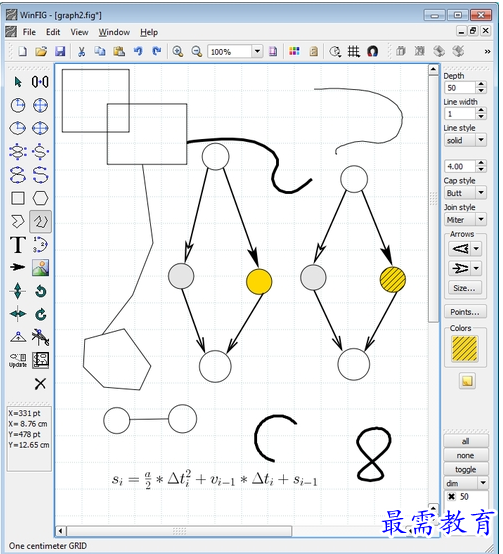Pick the arc by three points tool
503x554 pixels.
coord(40,245)
